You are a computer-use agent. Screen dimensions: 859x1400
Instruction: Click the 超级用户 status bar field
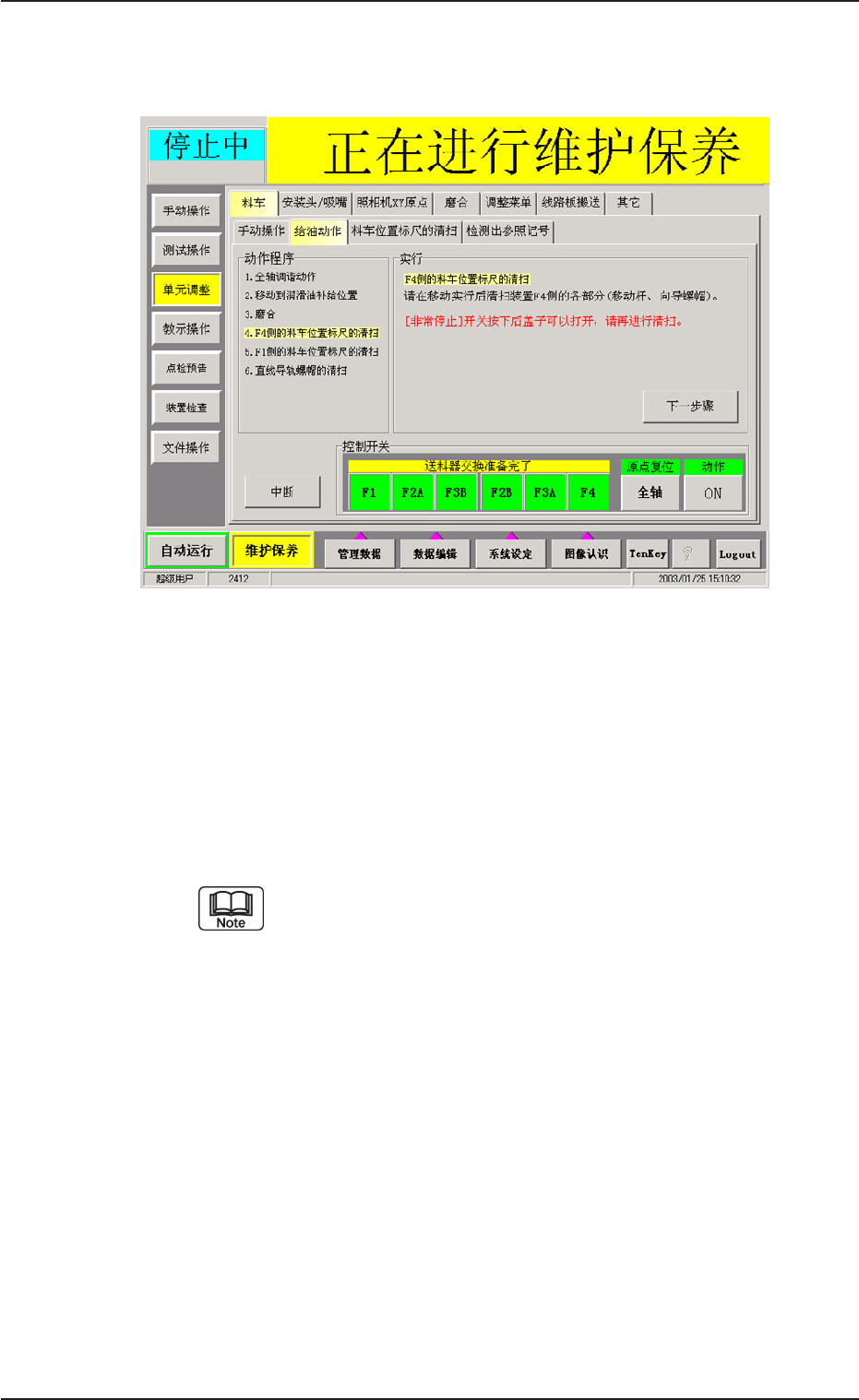(x=173, y=579)
